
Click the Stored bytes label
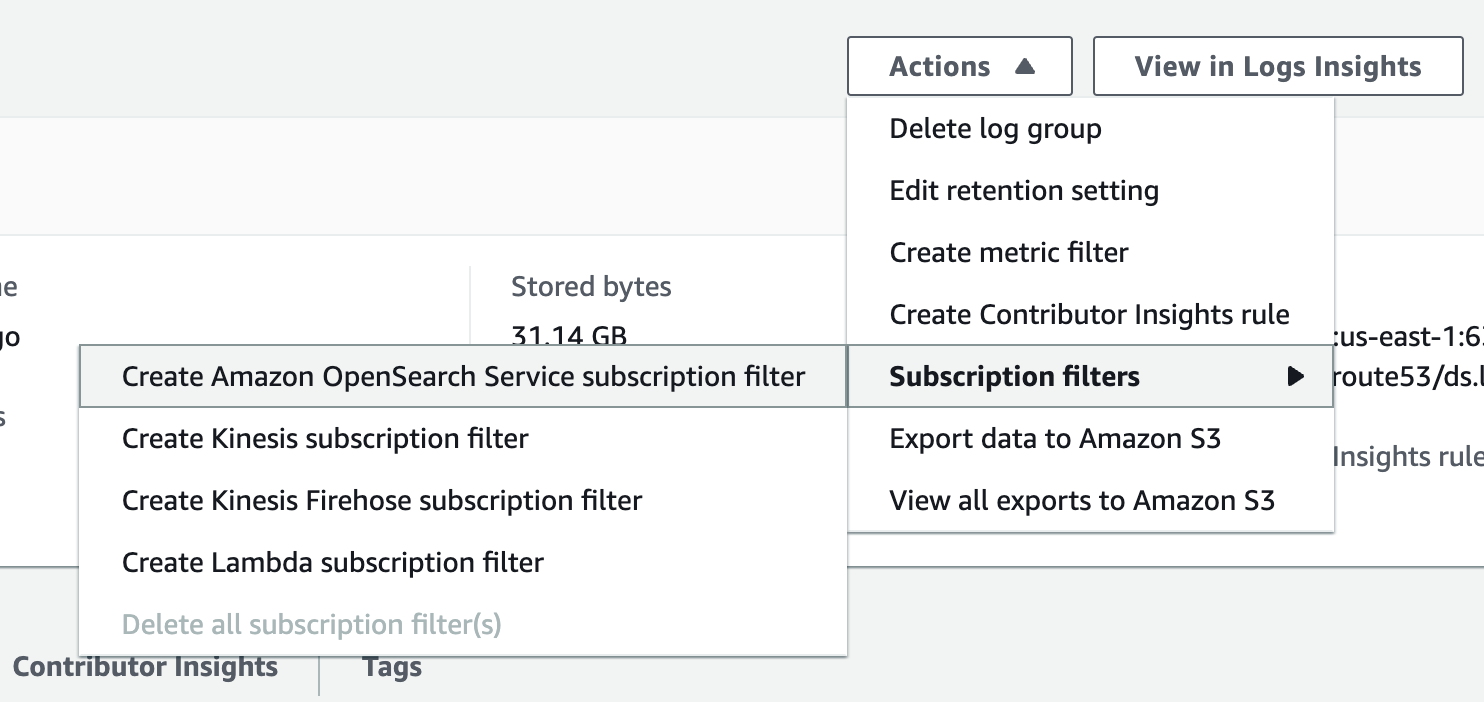tap(591, 287)
